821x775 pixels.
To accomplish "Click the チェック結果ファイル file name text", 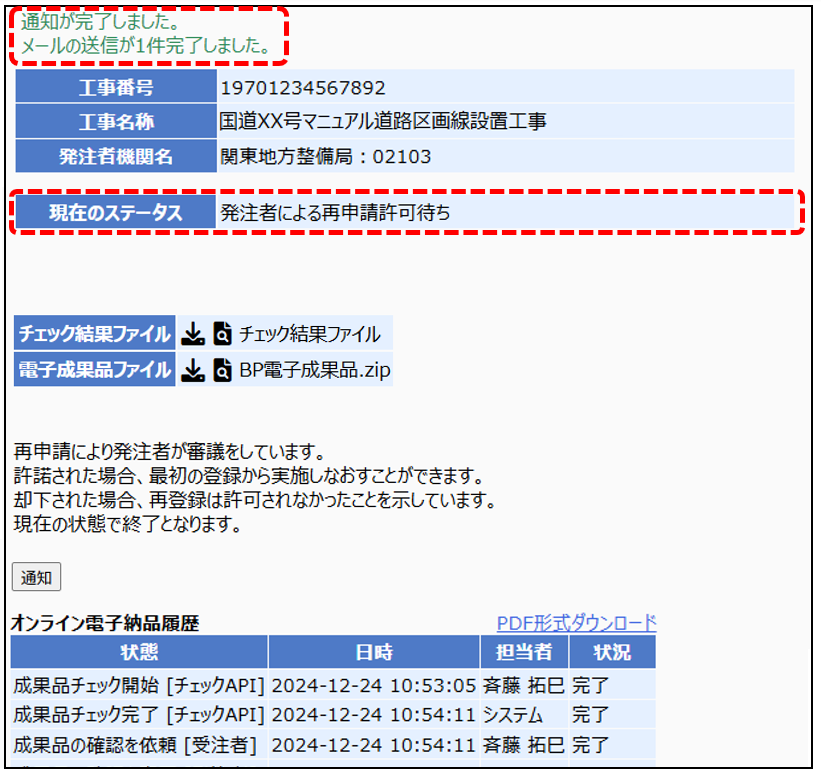I will pyautogui.click(x=309, y=334).
